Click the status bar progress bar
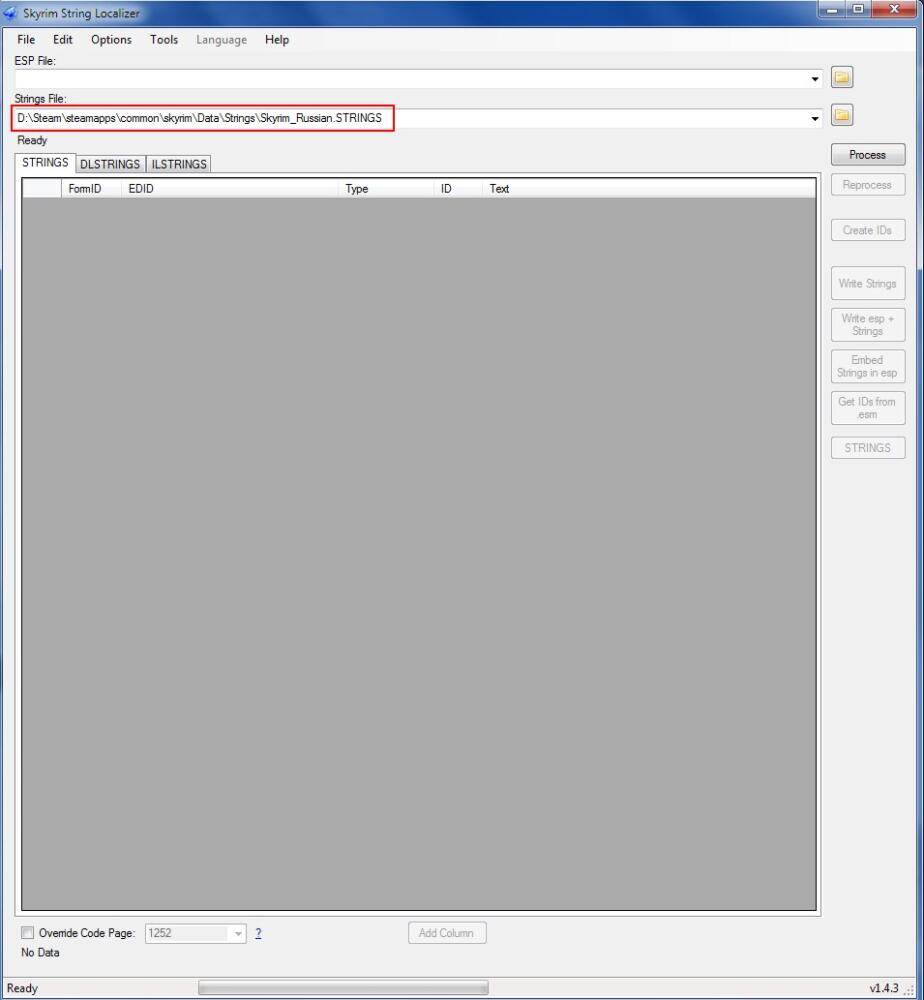Image resolution: width=924 pixels, height=1000 pixels. point(343,988)
